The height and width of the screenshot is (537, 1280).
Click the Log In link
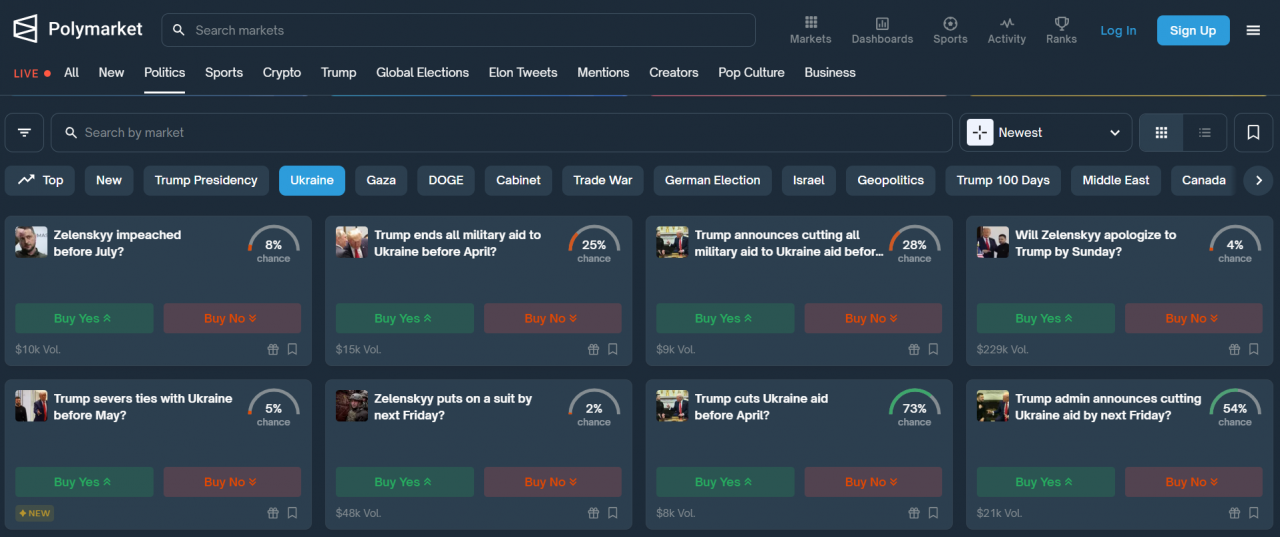1118,30
